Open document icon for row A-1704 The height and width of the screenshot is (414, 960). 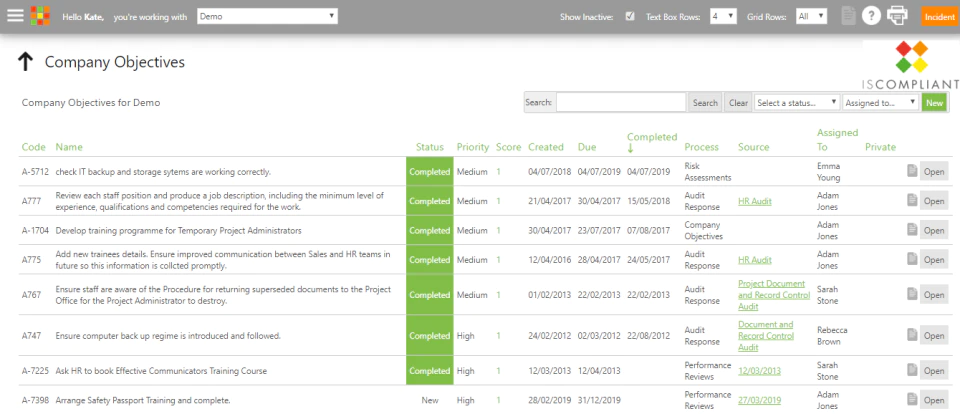(912, 230)
